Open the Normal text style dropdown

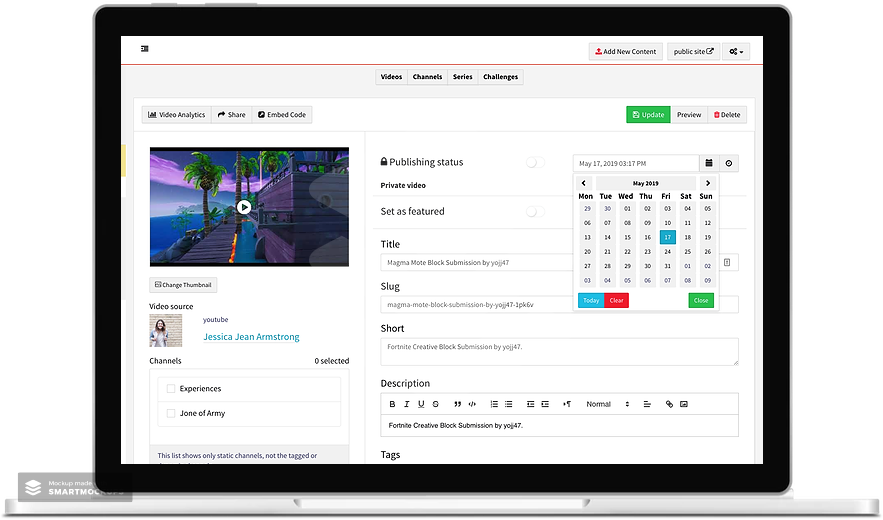[x=607, y=404]
